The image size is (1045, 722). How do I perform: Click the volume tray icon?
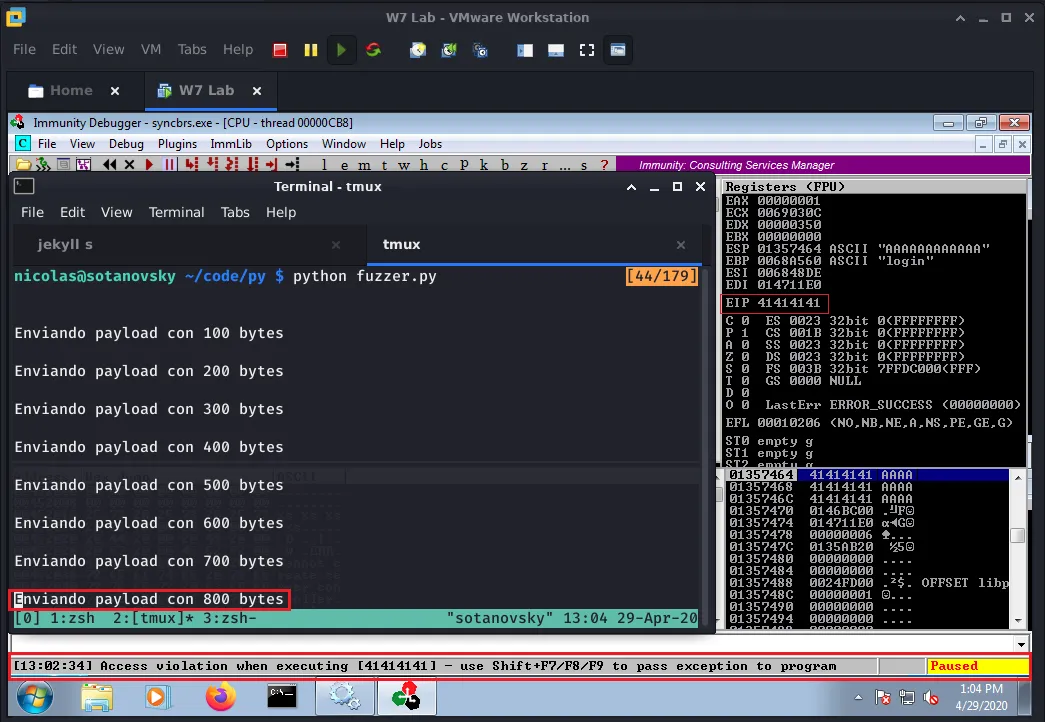point(931,698)
